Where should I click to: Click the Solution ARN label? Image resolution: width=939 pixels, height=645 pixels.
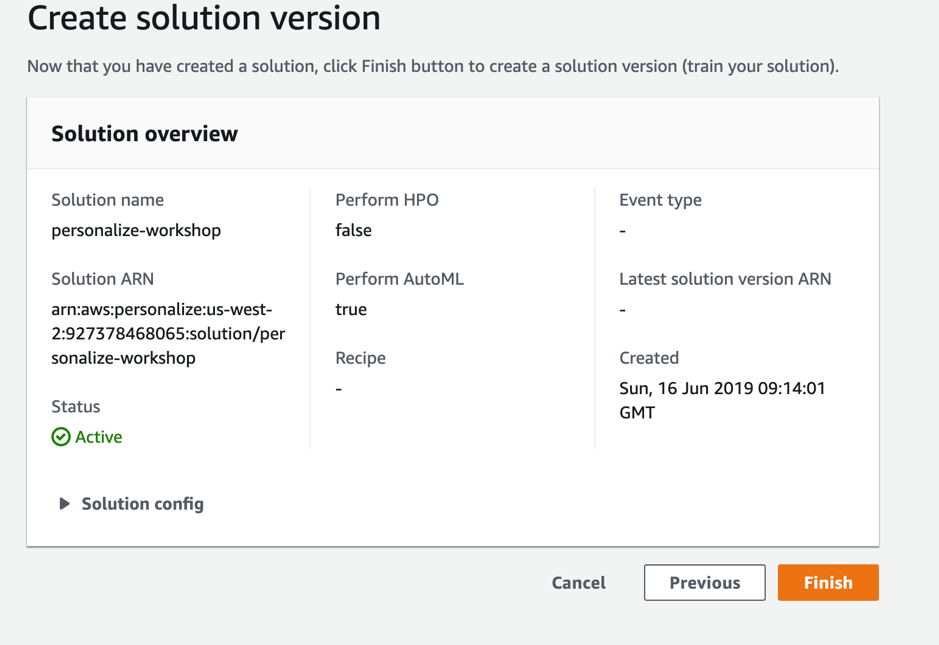tap(102, 278)
